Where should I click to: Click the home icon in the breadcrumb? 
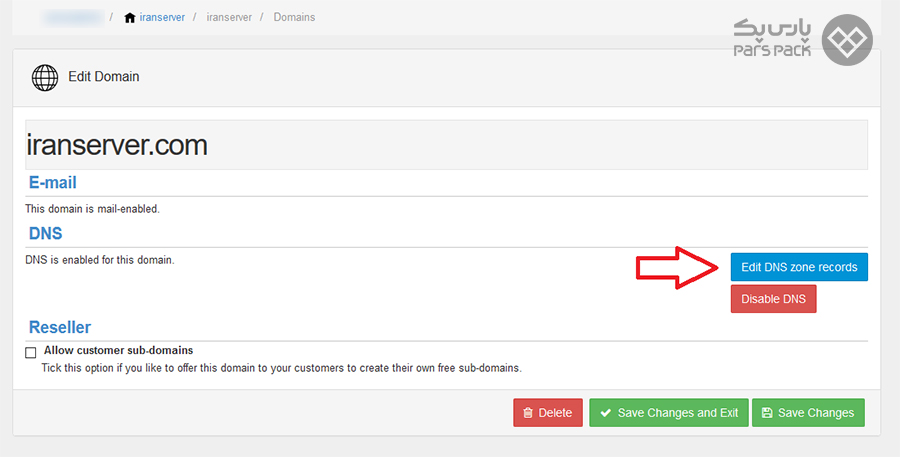[129, 18]
